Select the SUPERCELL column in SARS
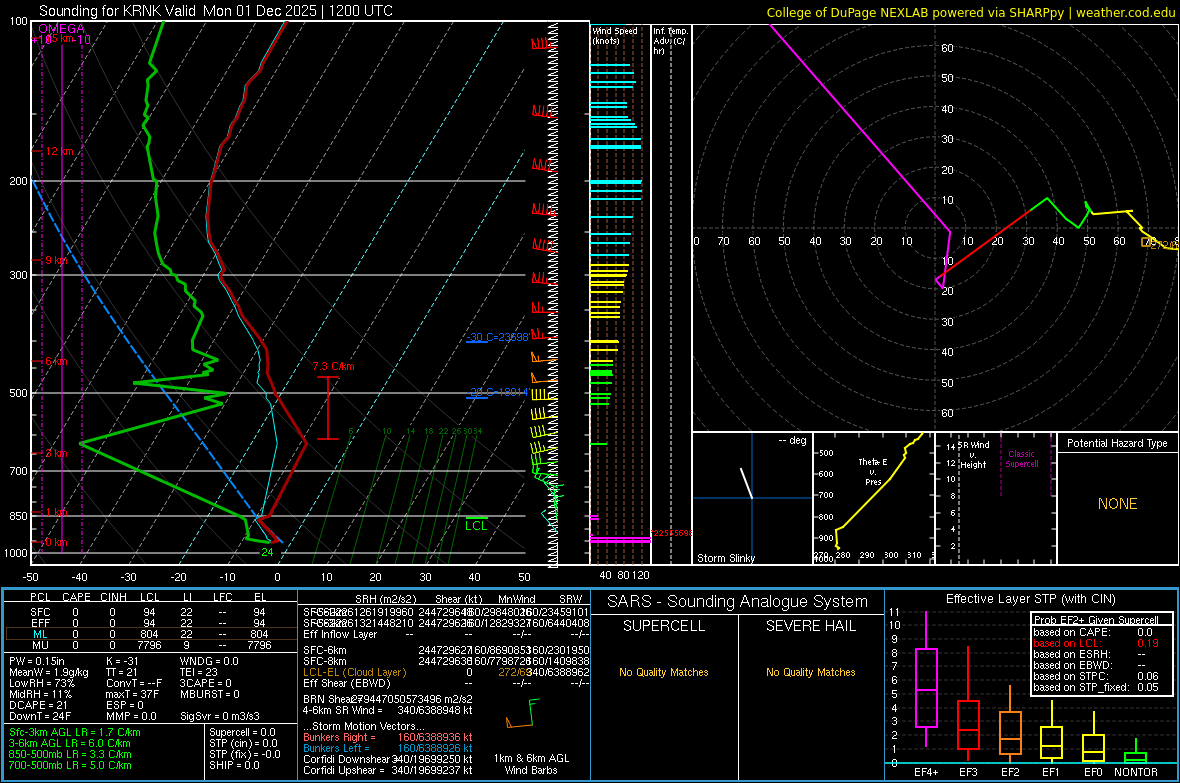 [x=664, y=626]
